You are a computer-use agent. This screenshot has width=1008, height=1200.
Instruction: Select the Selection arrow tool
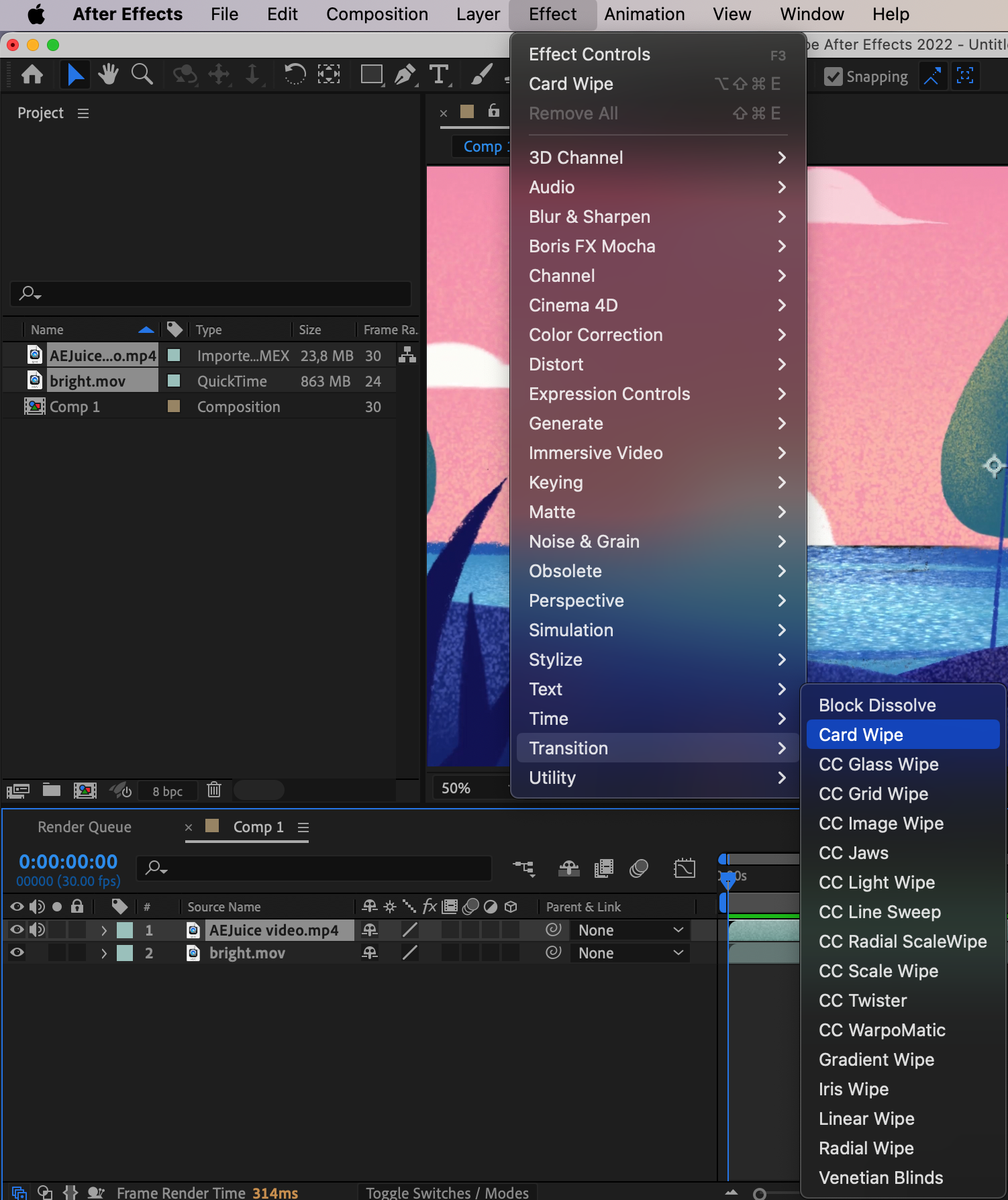(x=75, y=74)
